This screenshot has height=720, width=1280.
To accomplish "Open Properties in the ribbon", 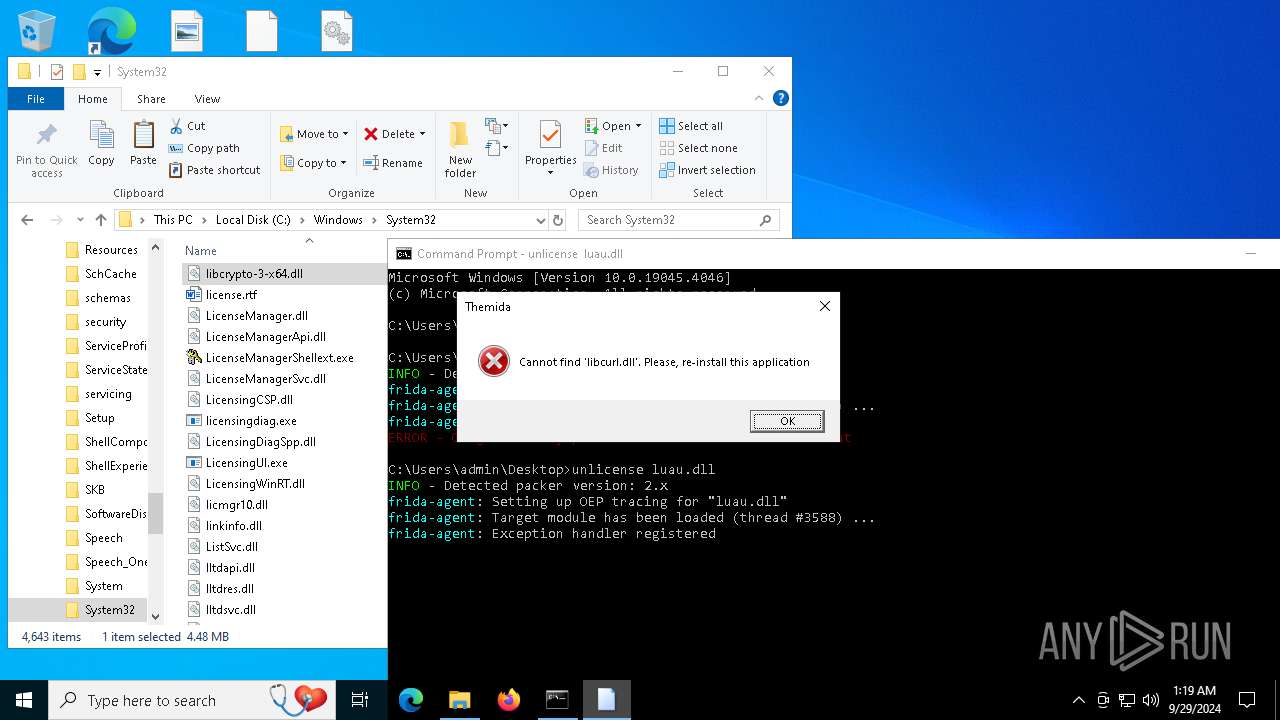I will coord(550,148).
